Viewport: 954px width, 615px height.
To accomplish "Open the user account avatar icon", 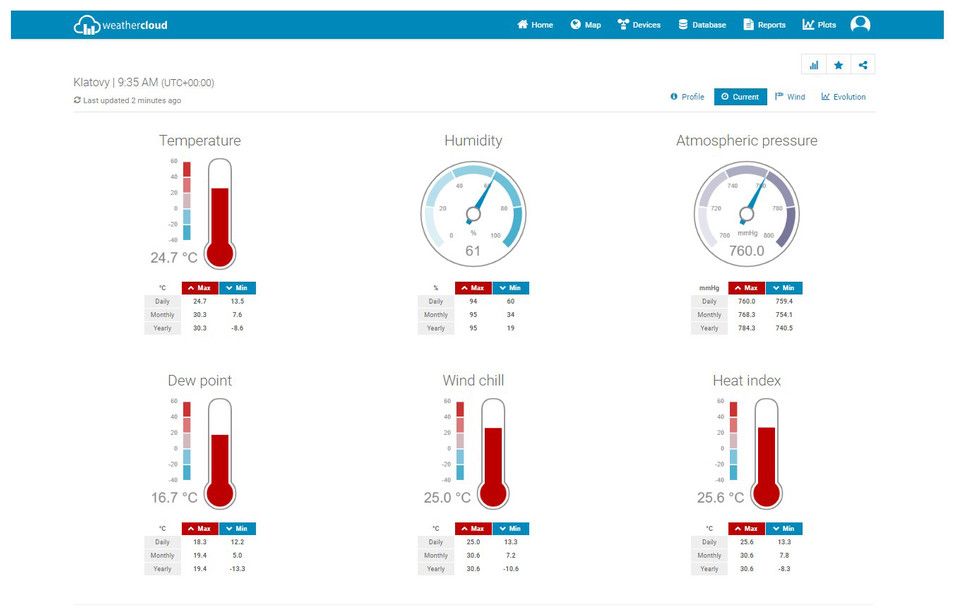I will tap(860, 25).
